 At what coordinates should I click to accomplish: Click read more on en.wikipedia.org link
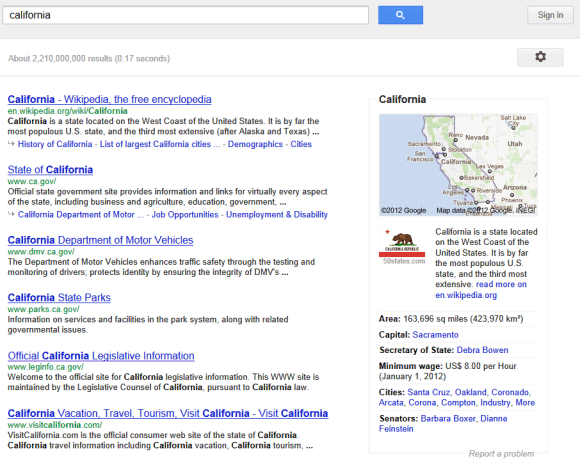481,290
